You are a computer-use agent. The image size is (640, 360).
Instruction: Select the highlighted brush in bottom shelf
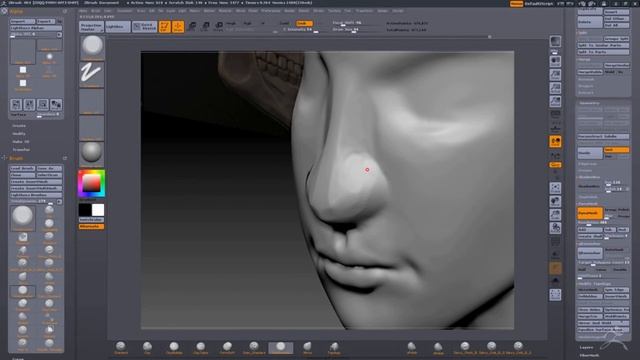tap(280, 348)
